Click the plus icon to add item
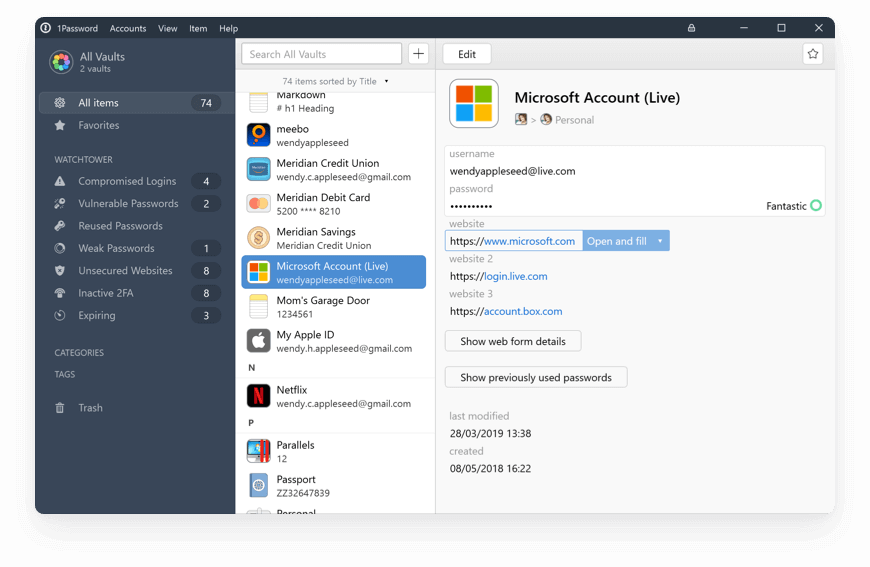 click(x=419, y=54)
